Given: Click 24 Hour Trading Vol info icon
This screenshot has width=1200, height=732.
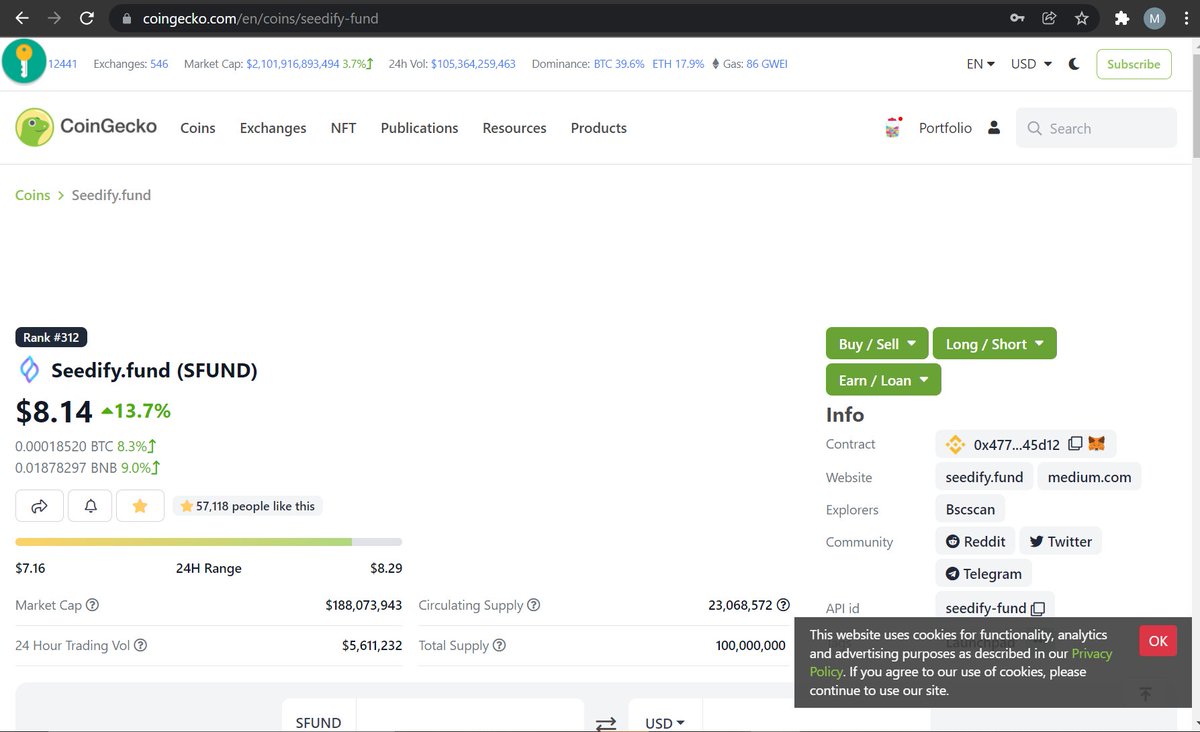Looking at the screenshot, I should [141, 645].
